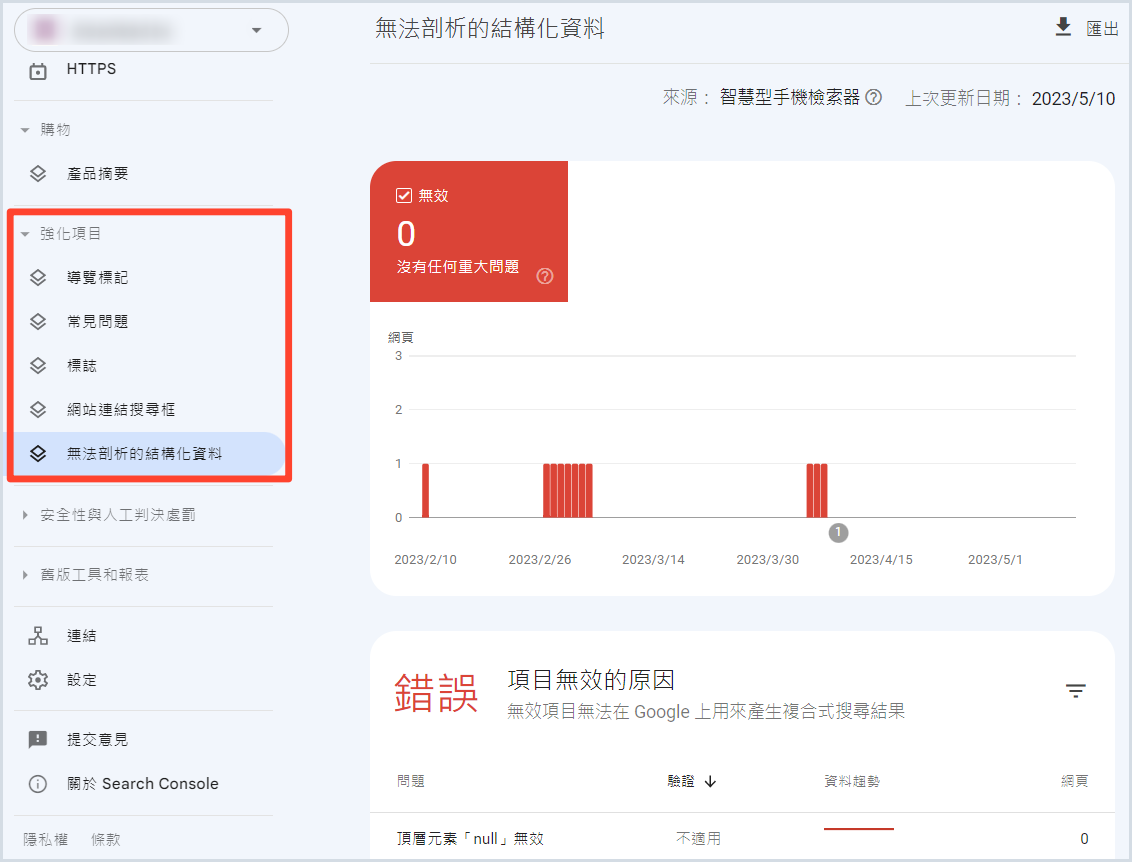The height and width of the screenshot is (862, 1132).
Task: Click the help icon in the red 無效 card
Action: coord(545,276)
